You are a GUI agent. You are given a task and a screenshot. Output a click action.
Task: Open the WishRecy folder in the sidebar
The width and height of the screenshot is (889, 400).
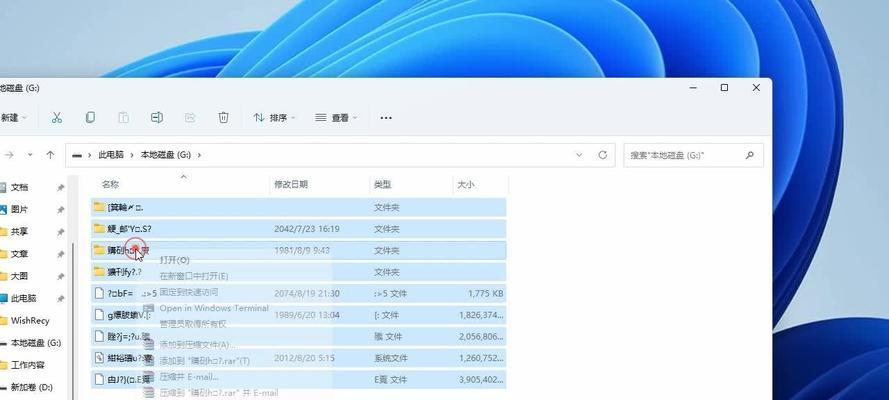click(30, 321)
